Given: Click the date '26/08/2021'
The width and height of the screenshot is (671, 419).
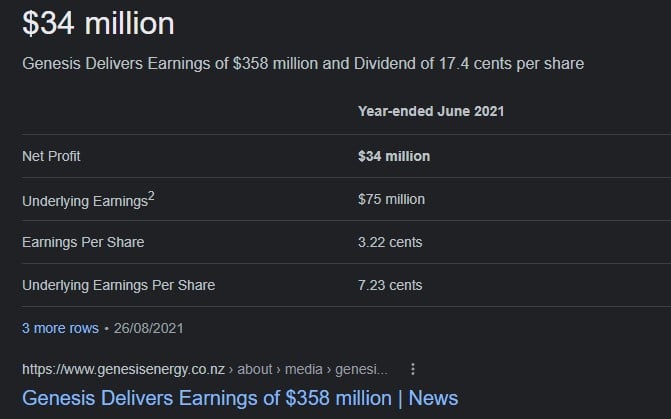Looking at the screenshot, I should 148,328.
